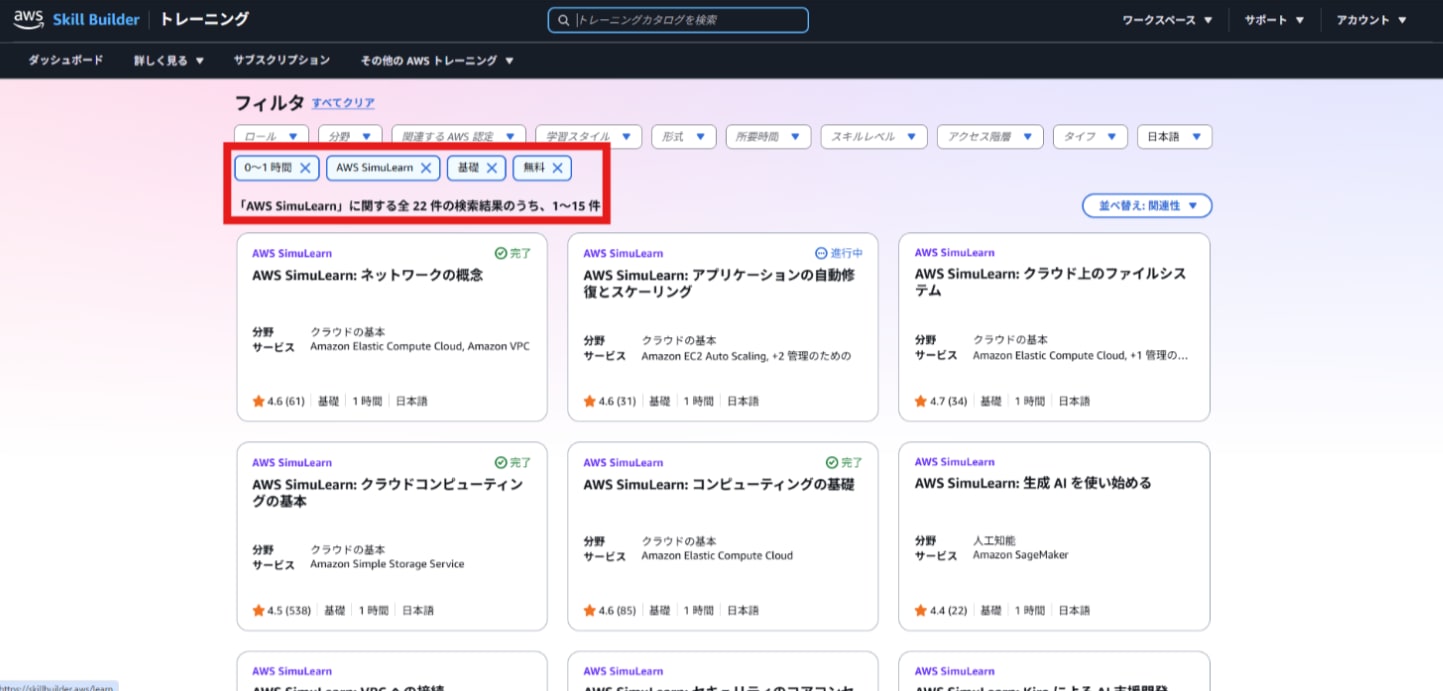Expand その他の AWS トレーニング menu
The width and height of the screenshot is (1443, 691).
437,60
